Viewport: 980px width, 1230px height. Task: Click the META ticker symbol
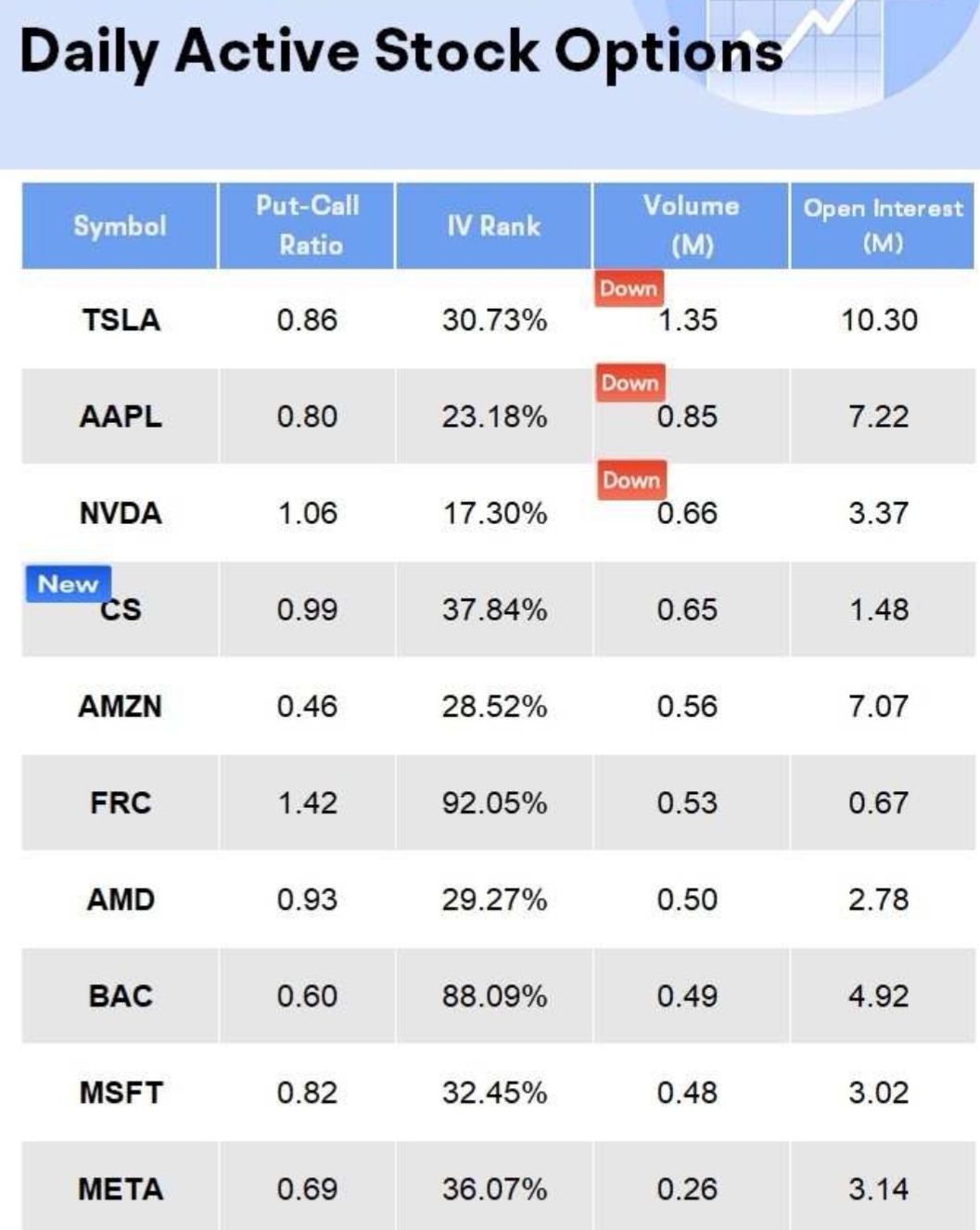pos(121,1189)
